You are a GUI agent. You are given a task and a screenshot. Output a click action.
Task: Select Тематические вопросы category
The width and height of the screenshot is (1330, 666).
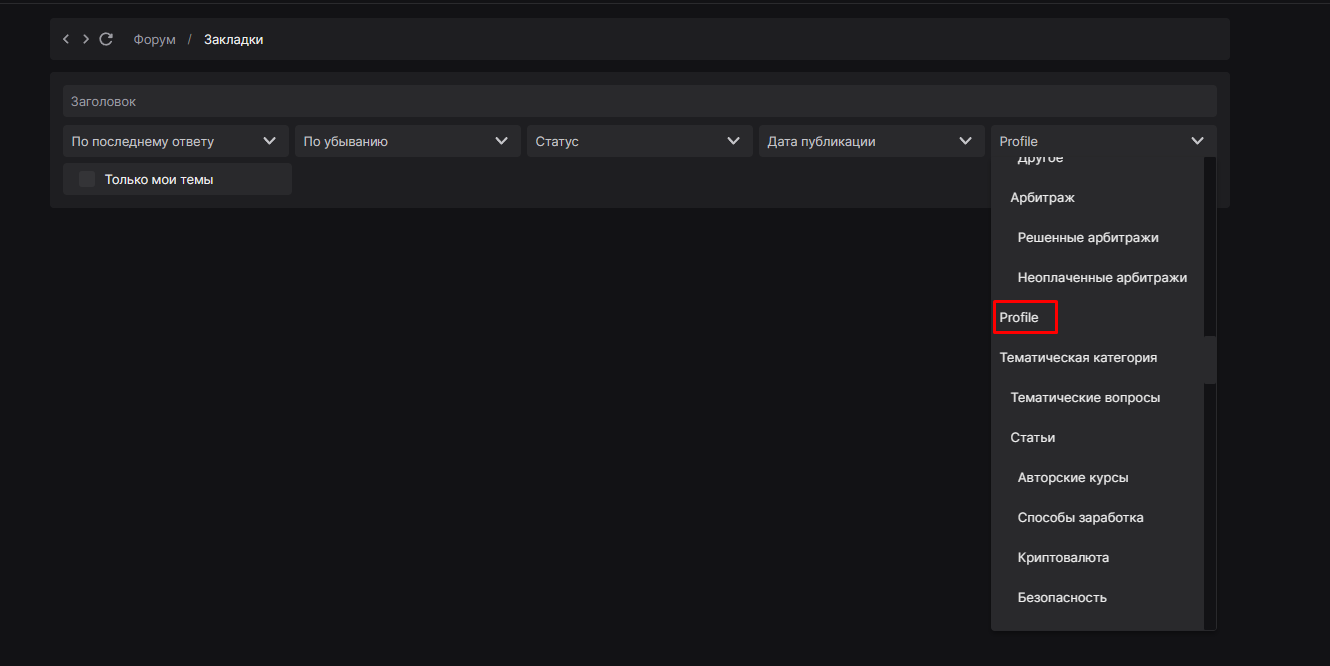point(1085,398)
